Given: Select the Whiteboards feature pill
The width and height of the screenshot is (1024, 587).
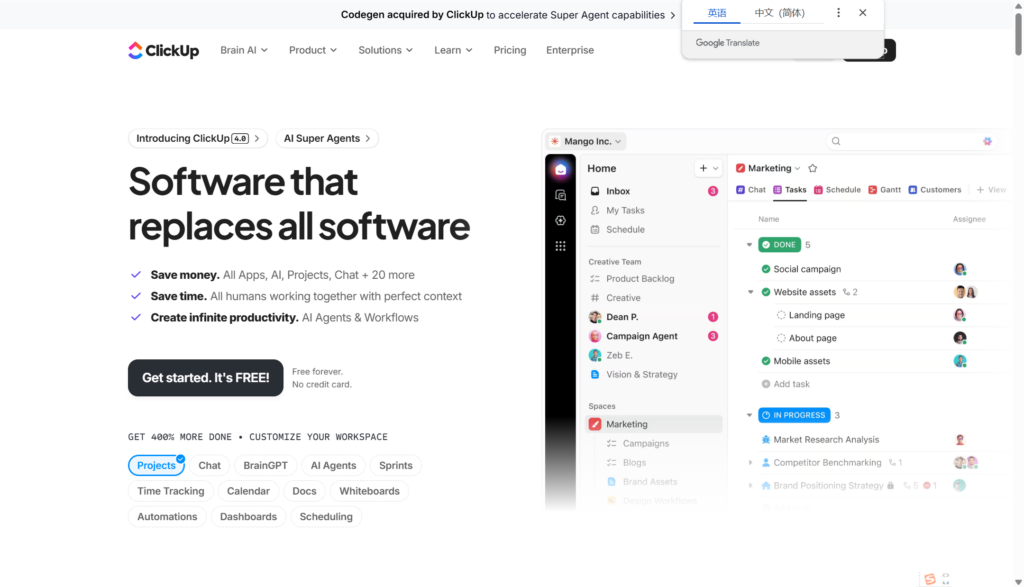Looking at the screenshot, I should (x=369, y=491).
